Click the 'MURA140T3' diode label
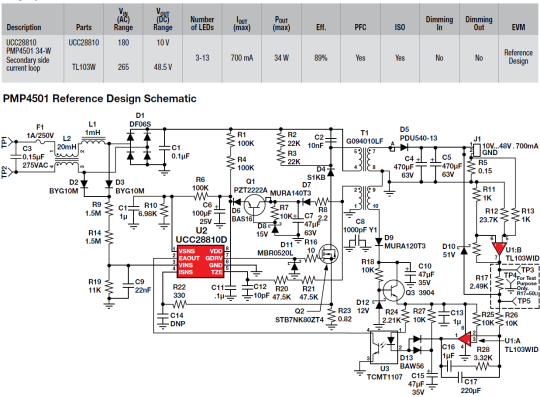Viewport: 540px width, 397px height. 290,193
